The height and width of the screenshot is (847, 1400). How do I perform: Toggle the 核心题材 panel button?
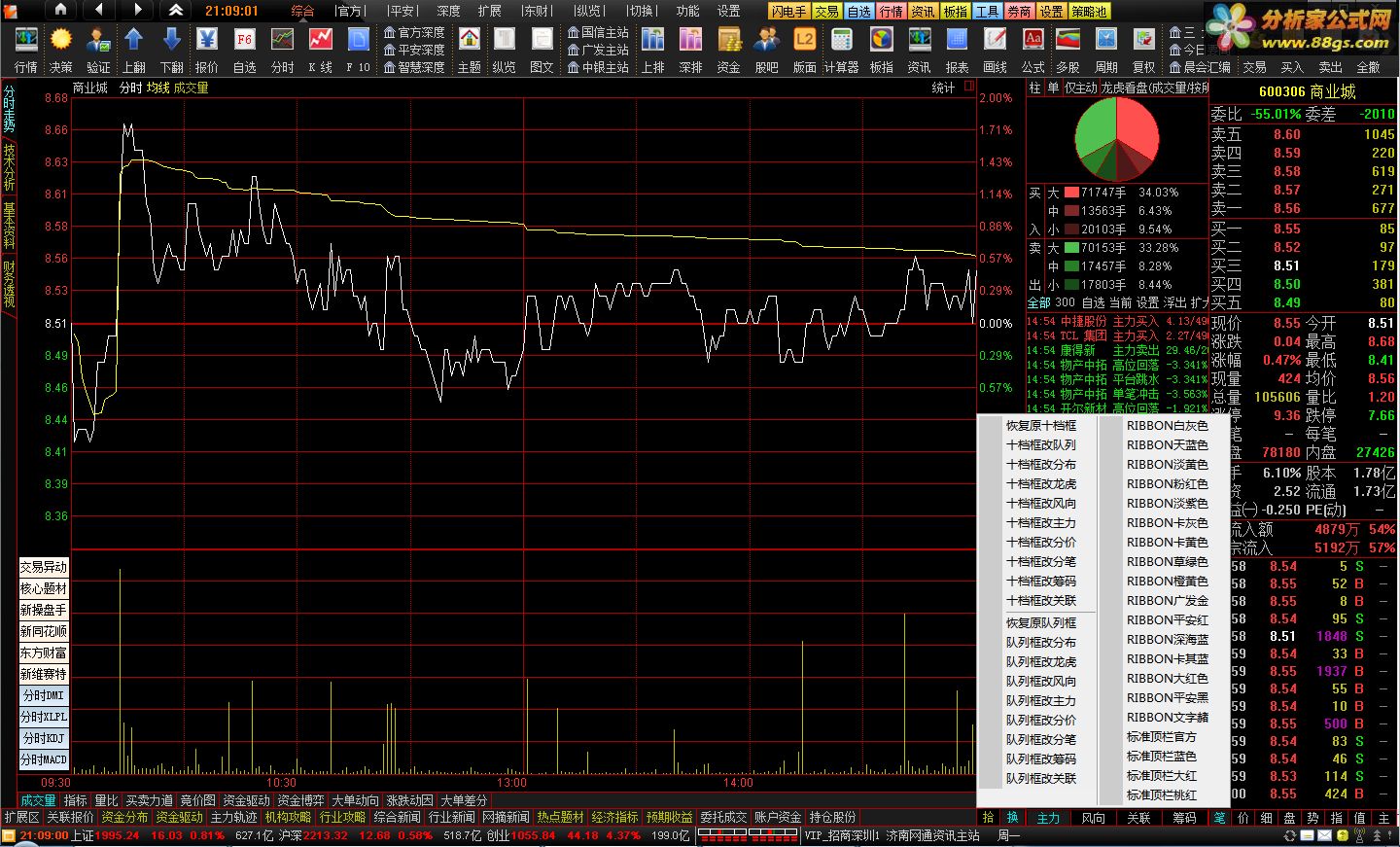[x=45, y=588]
